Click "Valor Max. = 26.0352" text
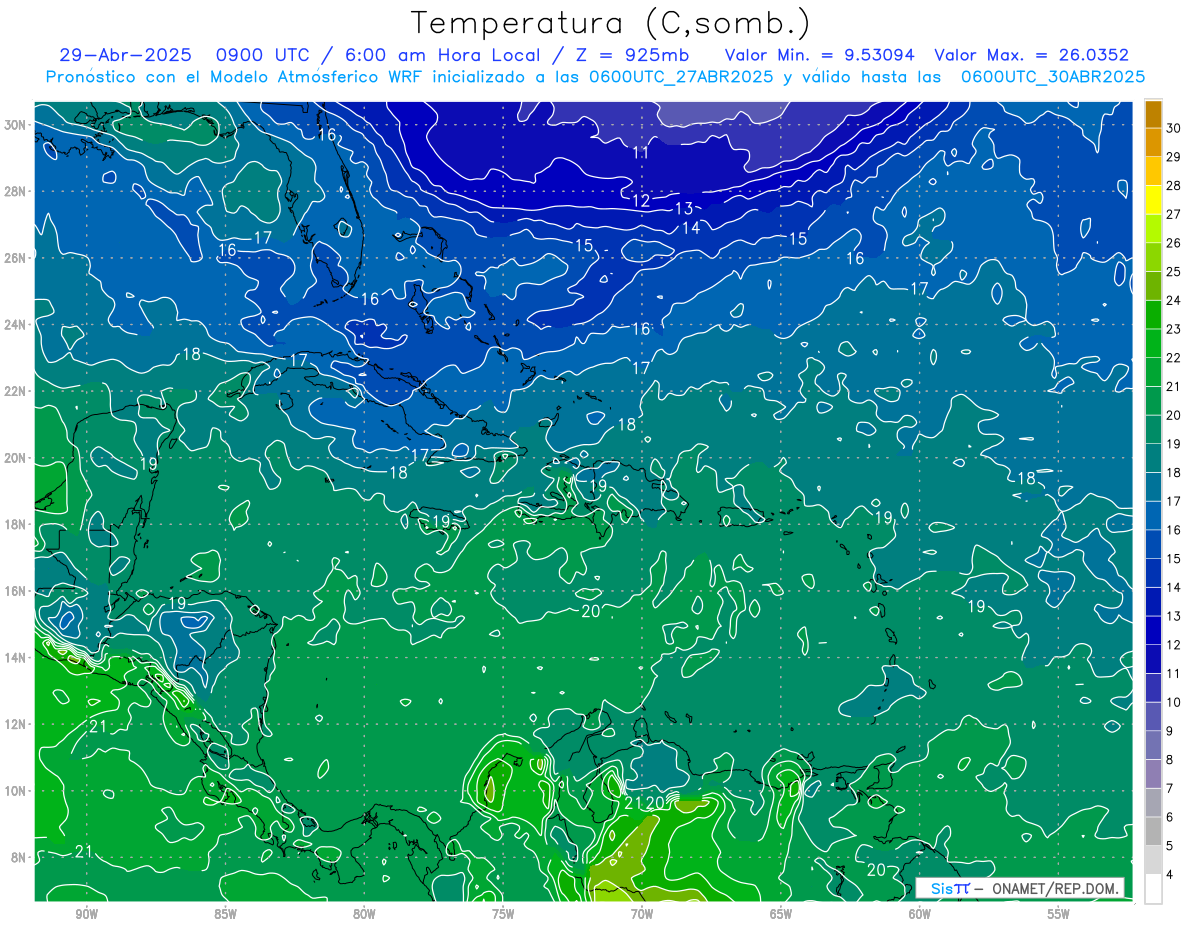Image resolution: width=1200 pixels, height=927 pixels. (1031, 55)
